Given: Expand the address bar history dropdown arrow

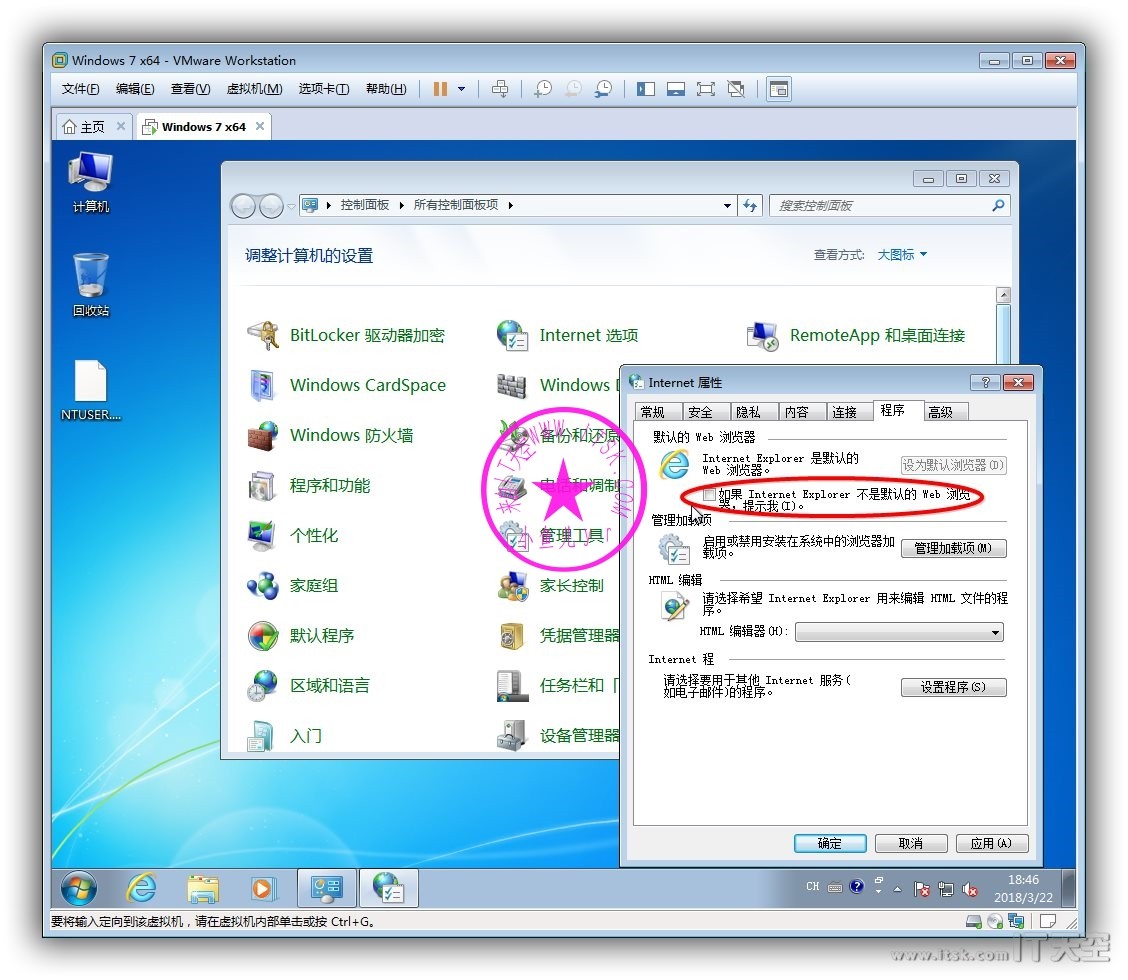Looking at the screenshot, I should 728,206.
